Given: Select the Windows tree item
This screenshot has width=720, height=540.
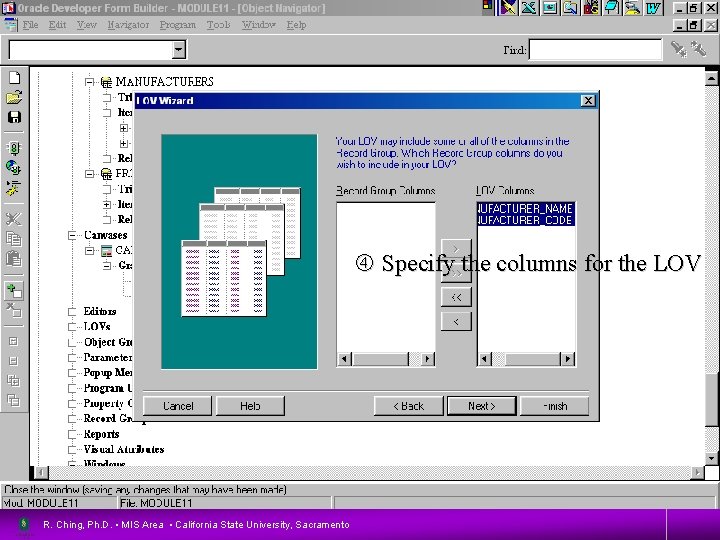Looking at the screenshot, I should pyautogui.click(x=104, y=464).
